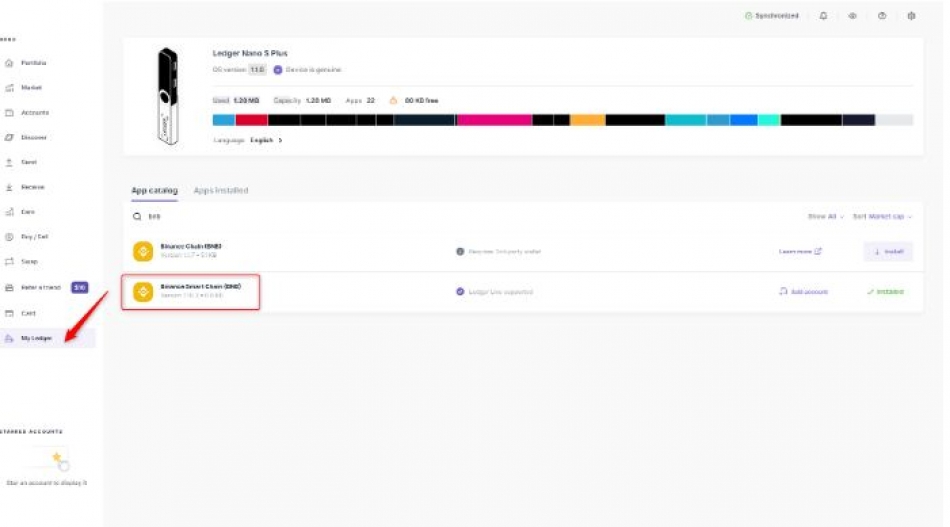This screenshot has height=527, width=950.
Task: Open Swap in the sidebar
Action: (29, 262)
